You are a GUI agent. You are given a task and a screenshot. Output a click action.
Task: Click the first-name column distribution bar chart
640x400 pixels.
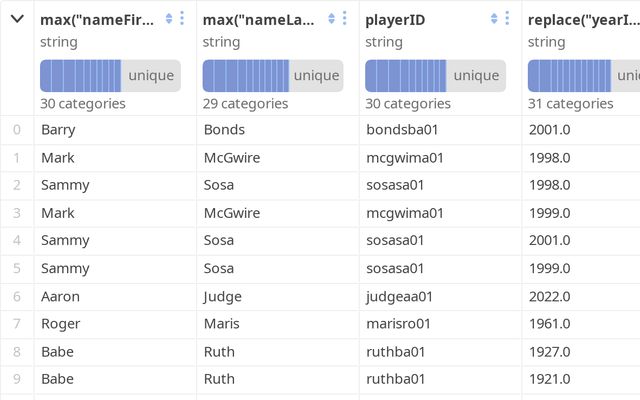(x=110, y=76)
